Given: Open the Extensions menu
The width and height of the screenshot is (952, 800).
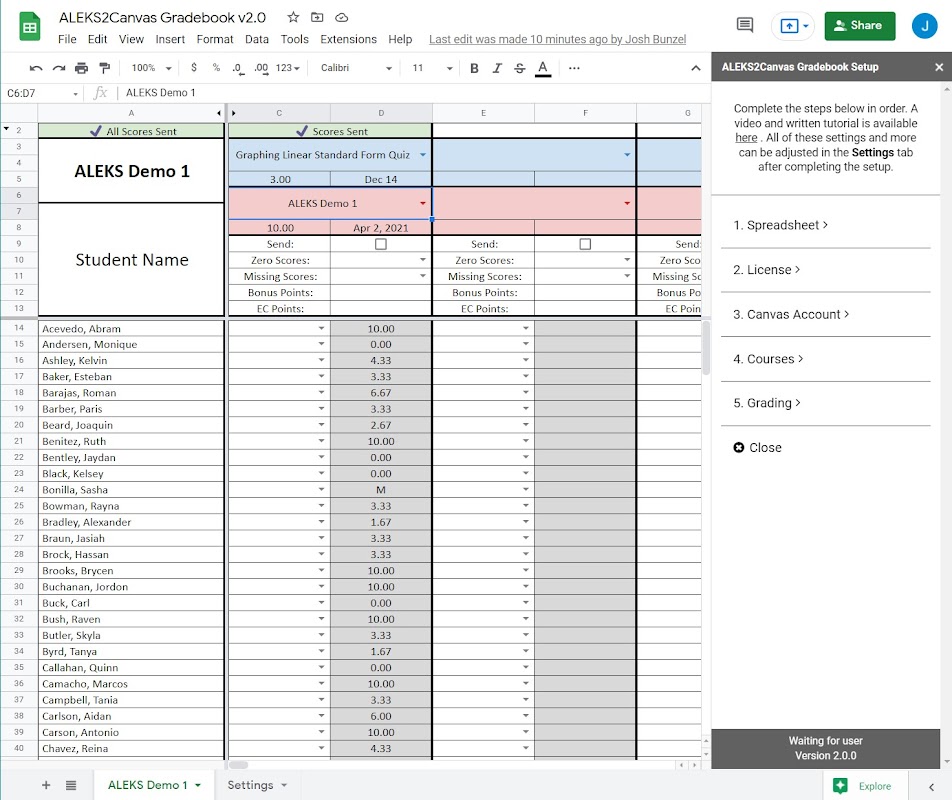Looking at the screenshot, I should click(x=348, y=39).
